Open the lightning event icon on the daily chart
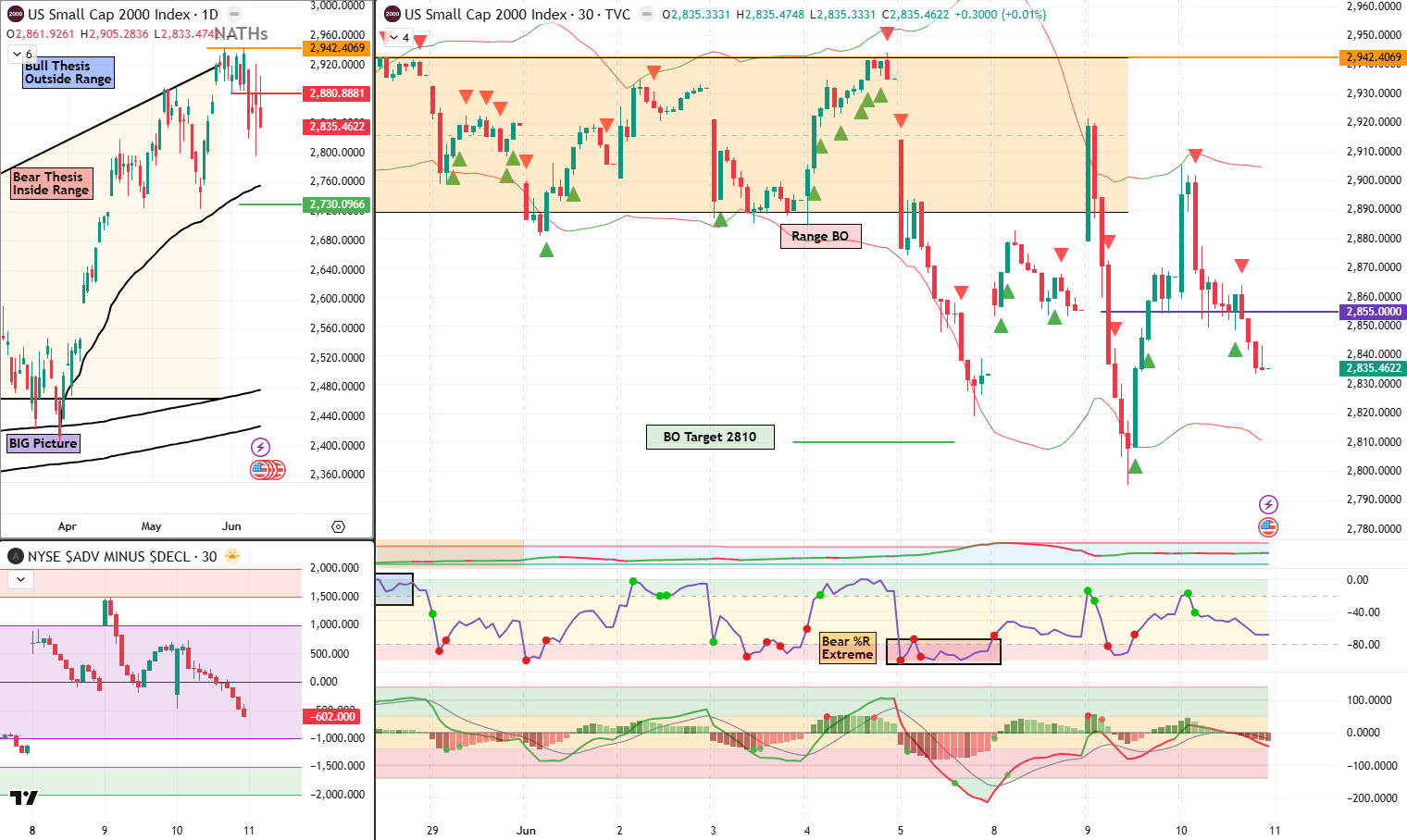The width and height of the screenshot is (1407, 840). point(260,448)
